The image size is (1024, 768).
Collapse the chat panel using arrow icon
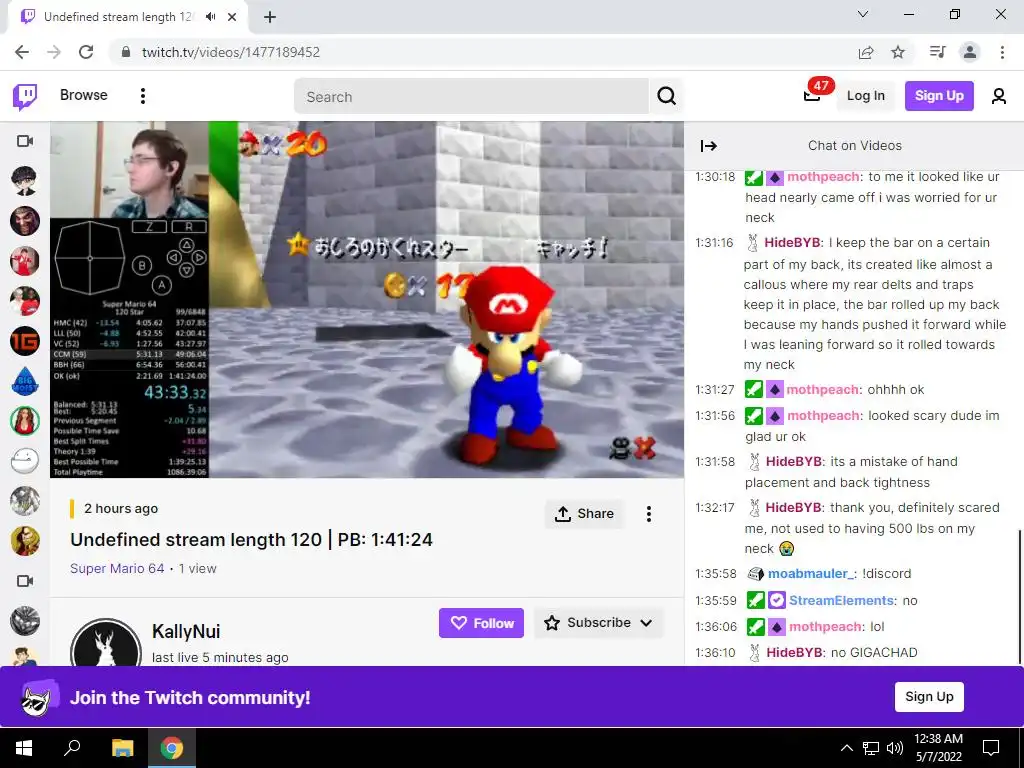click(x=709, y=146)
